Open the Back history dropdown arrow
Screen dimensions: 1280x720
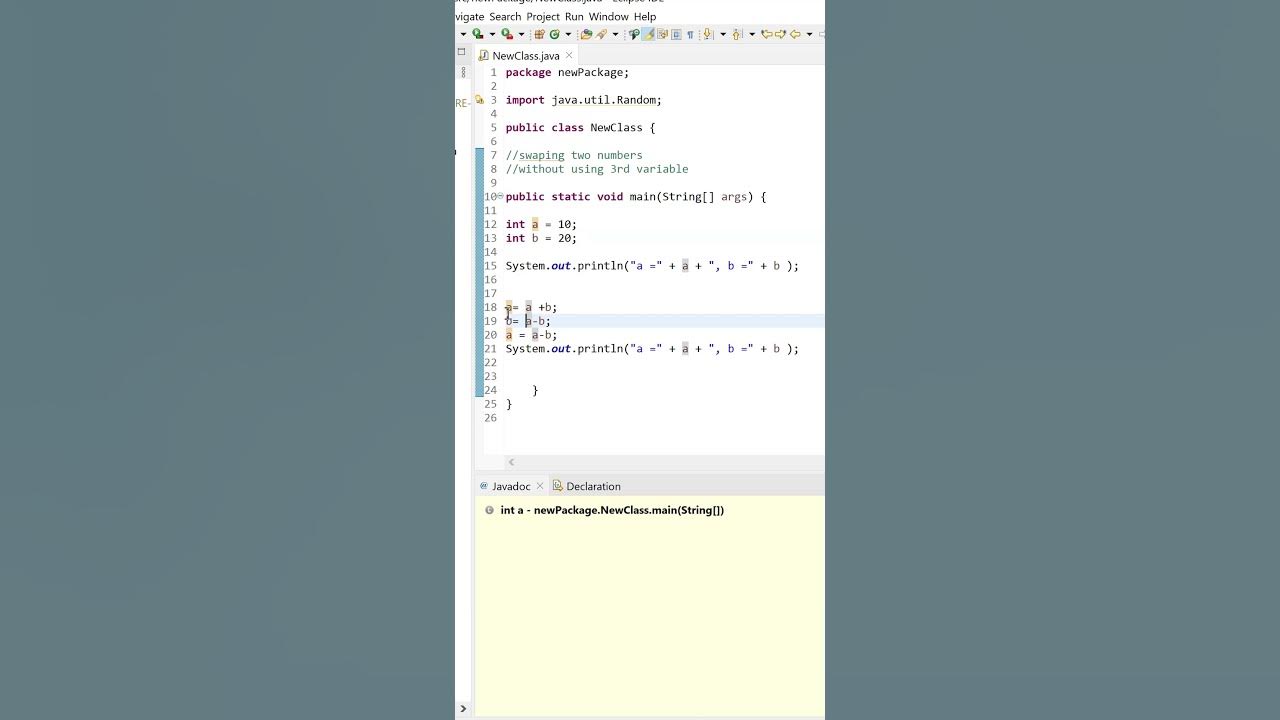(x=809, y=34)
